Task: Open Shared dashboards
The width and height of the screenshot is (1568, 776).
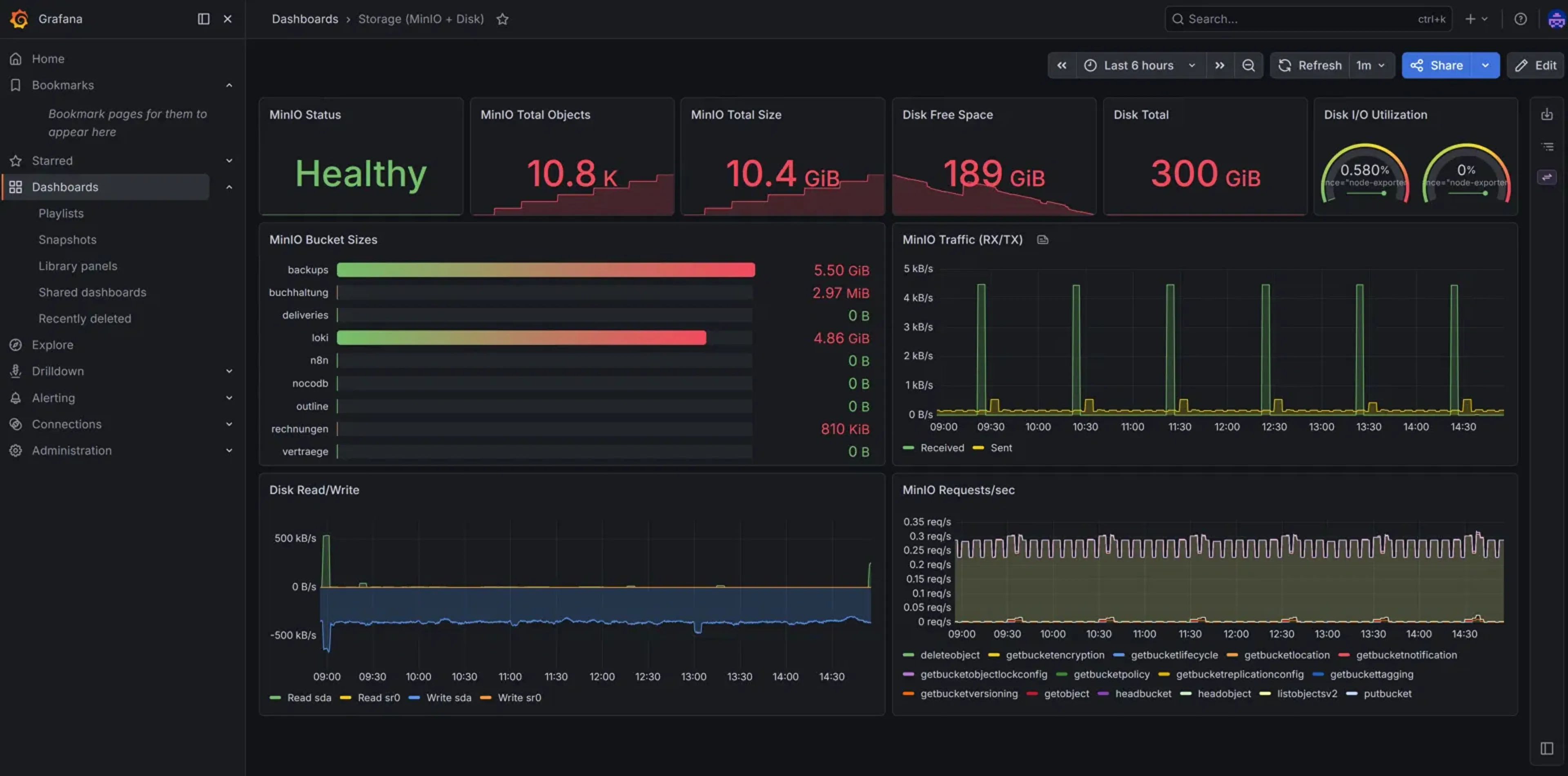Action: [92, 292]
